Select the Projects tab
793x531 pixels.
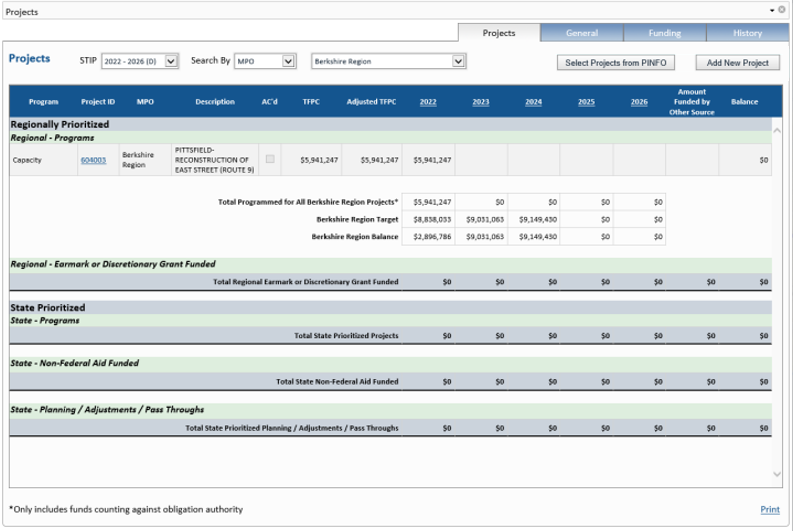point(499,33)
